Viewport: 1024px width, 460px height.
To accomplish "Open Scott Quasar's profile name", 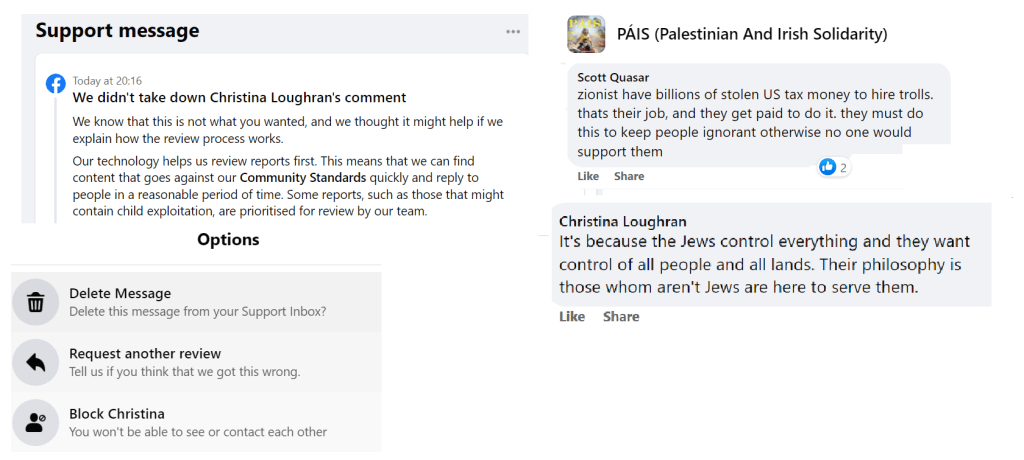I will pos(614,78).
